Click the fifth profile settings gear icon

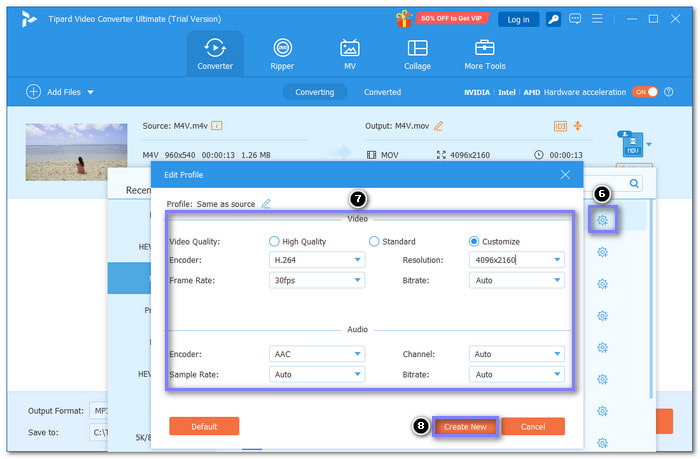(x=603, y=347)
